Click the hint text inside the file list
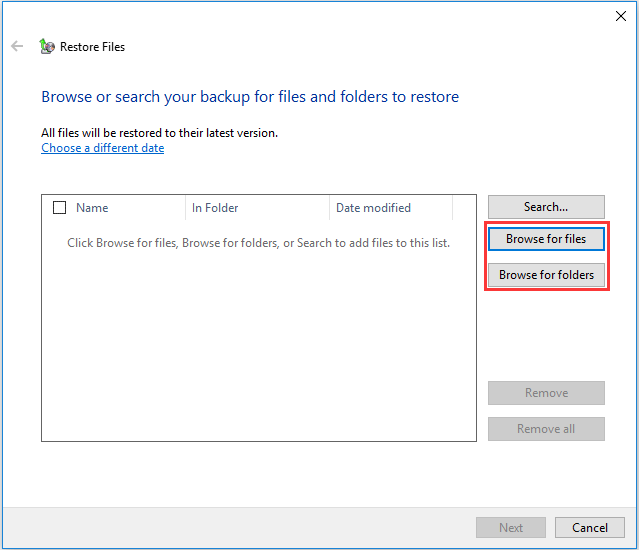 [258, 243]
